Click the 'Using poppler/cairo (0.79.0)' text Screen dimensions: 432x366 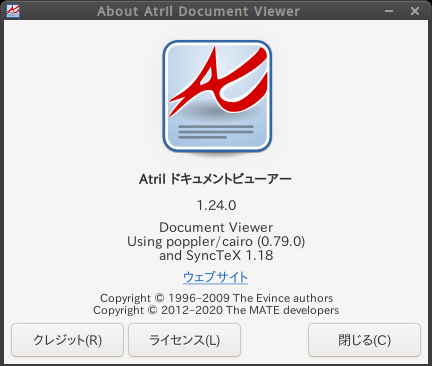(x=216, y=241)
